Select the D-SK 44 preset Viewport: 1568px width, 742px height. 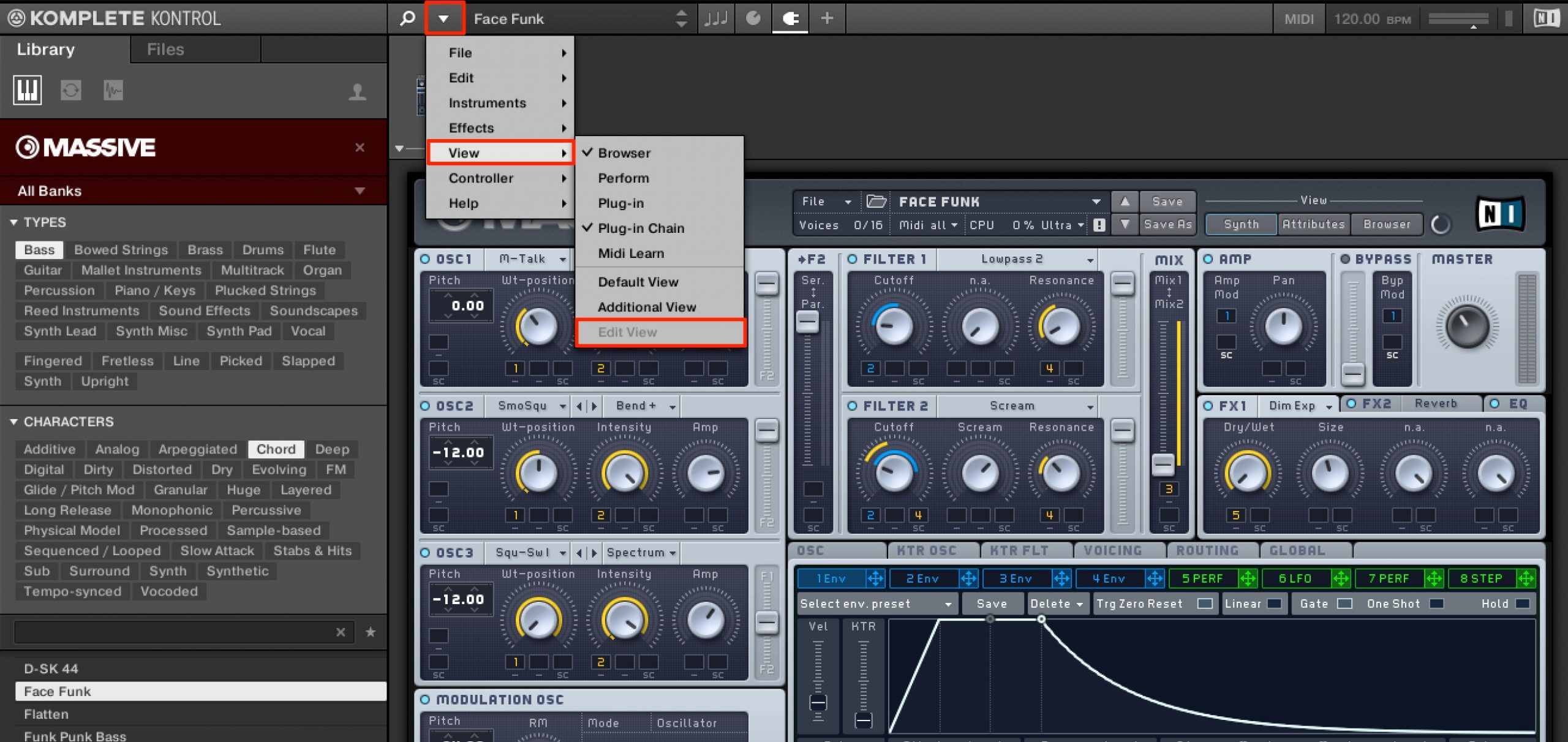tap(201, 668)
